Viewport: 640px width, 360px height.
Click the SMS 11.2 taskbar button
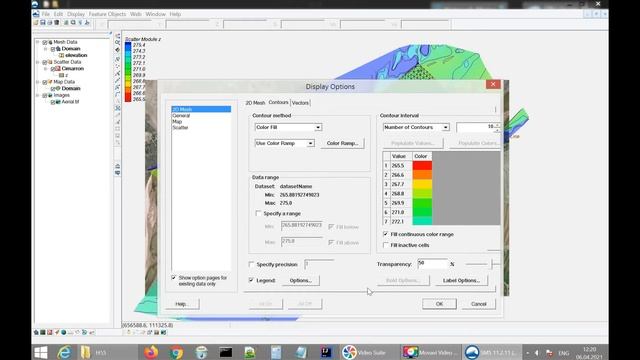(x=492, y=352)
